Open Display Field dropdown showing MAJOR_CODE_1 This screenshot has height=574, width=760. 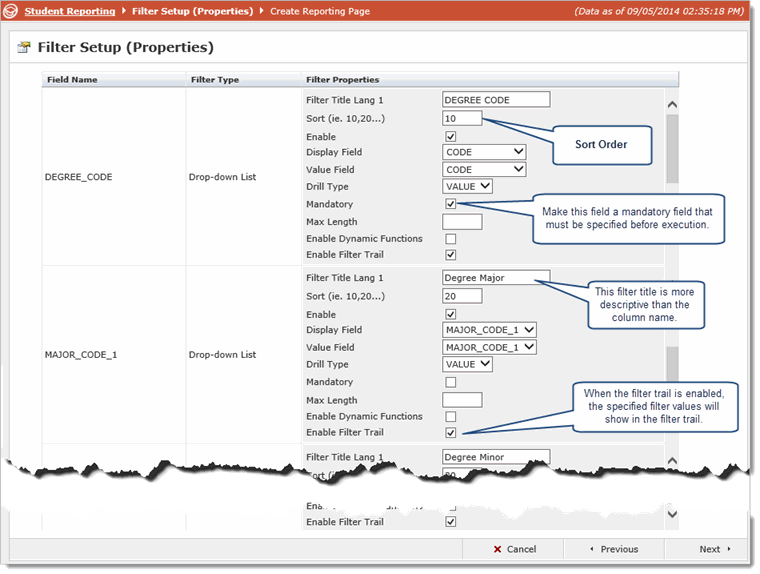click(x=490, y=330)
